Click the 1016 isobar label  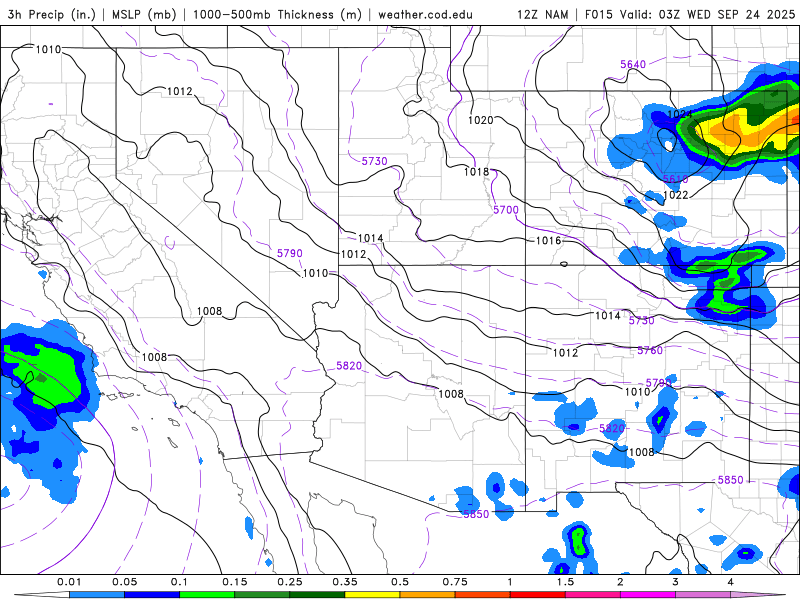(548, 240)
